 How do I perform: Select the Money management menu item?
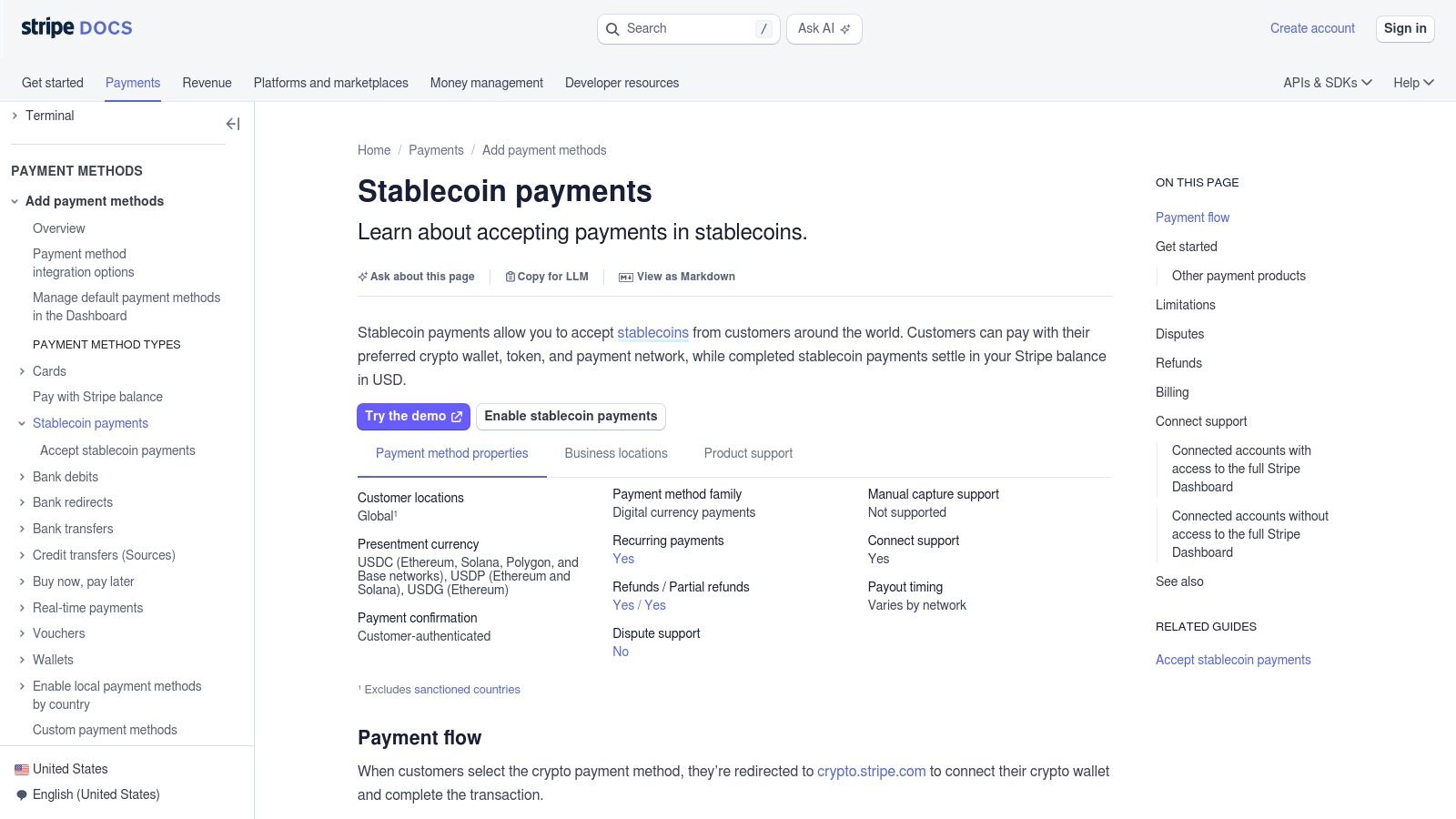coord(487,83)
